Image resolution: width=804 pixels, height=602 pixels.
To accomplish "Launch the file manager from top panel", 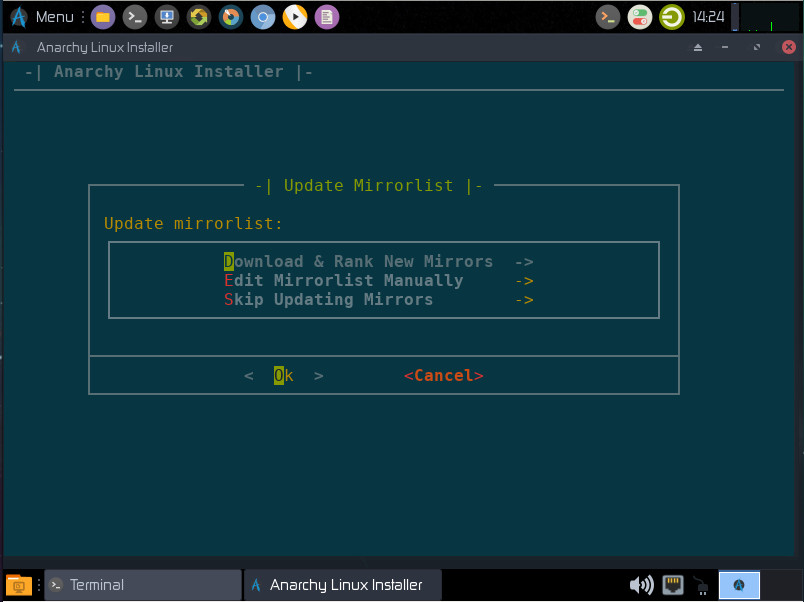I will pyautogui.click(x=103, y=17).
